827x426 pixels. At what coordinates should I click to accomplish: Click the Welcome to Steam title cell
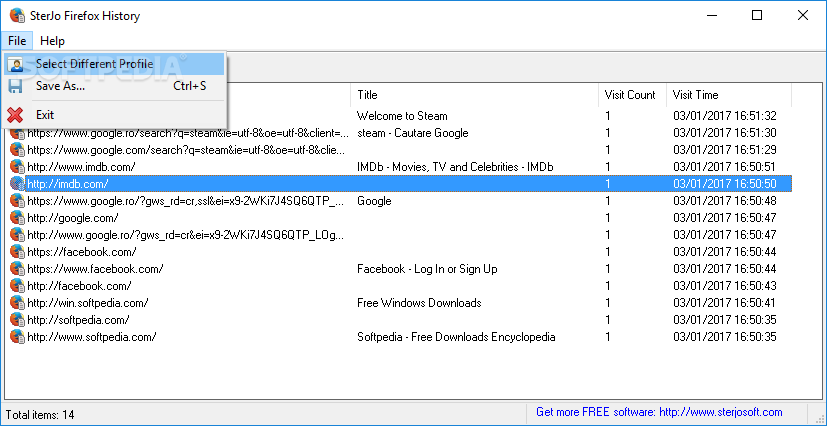click(402, 116)
